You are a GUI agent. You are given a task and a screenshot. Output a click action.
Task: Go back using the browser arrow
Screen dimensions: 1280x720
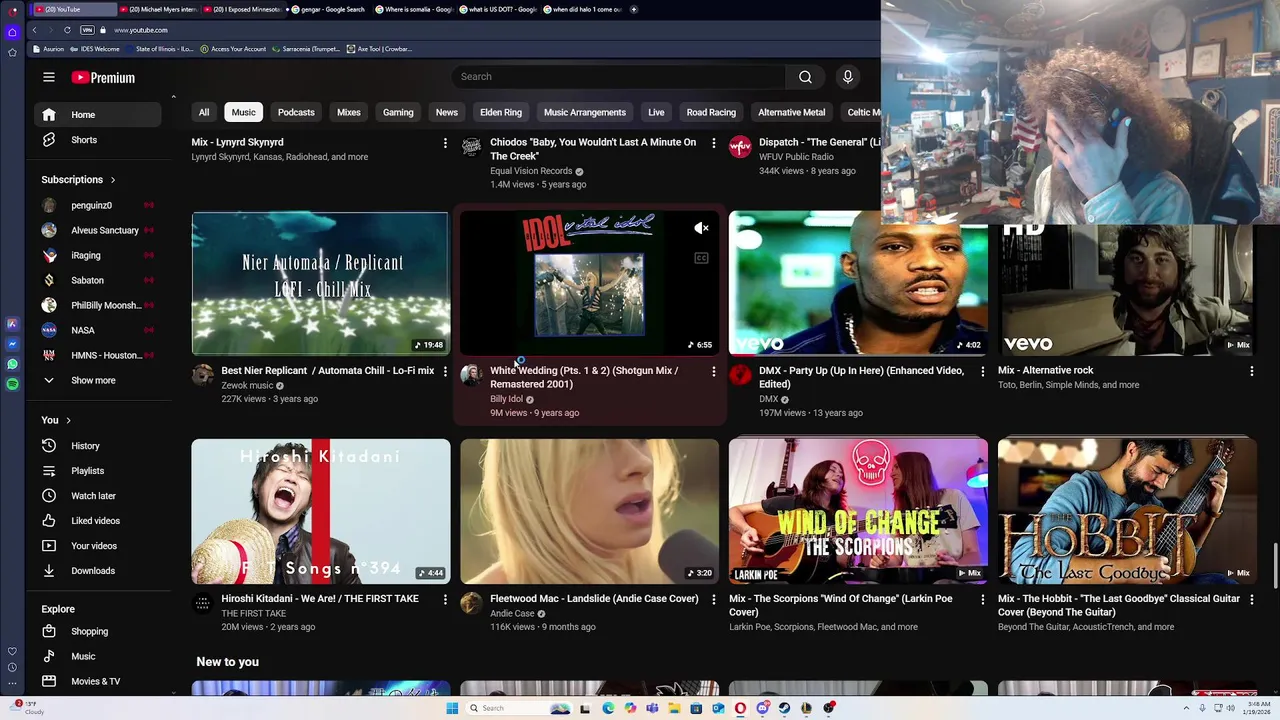point(34,30)
